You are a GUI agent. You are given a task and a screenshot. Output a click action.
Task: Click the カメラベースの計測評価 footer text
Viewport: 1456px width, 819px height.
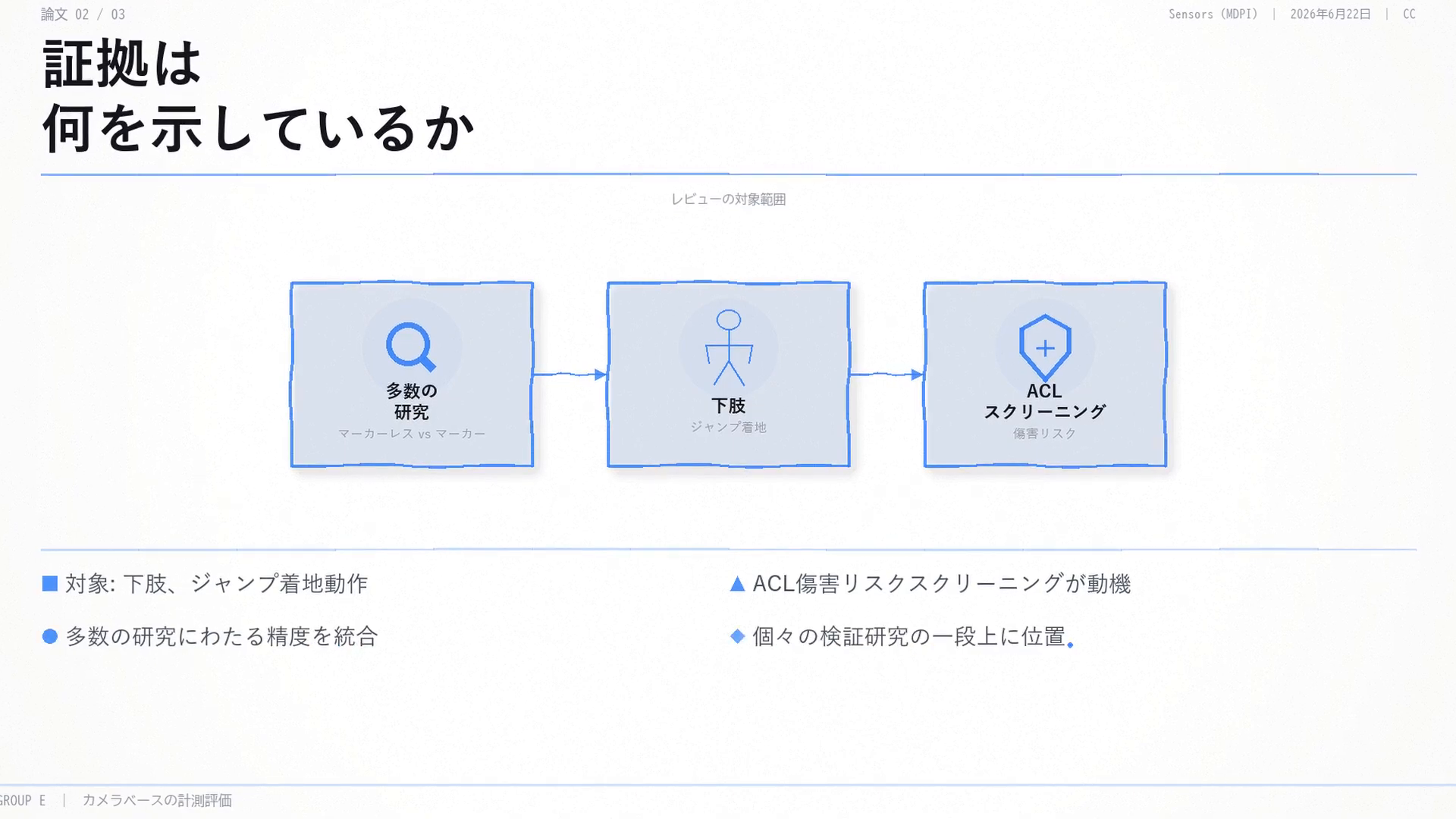(x=157, y=801)
